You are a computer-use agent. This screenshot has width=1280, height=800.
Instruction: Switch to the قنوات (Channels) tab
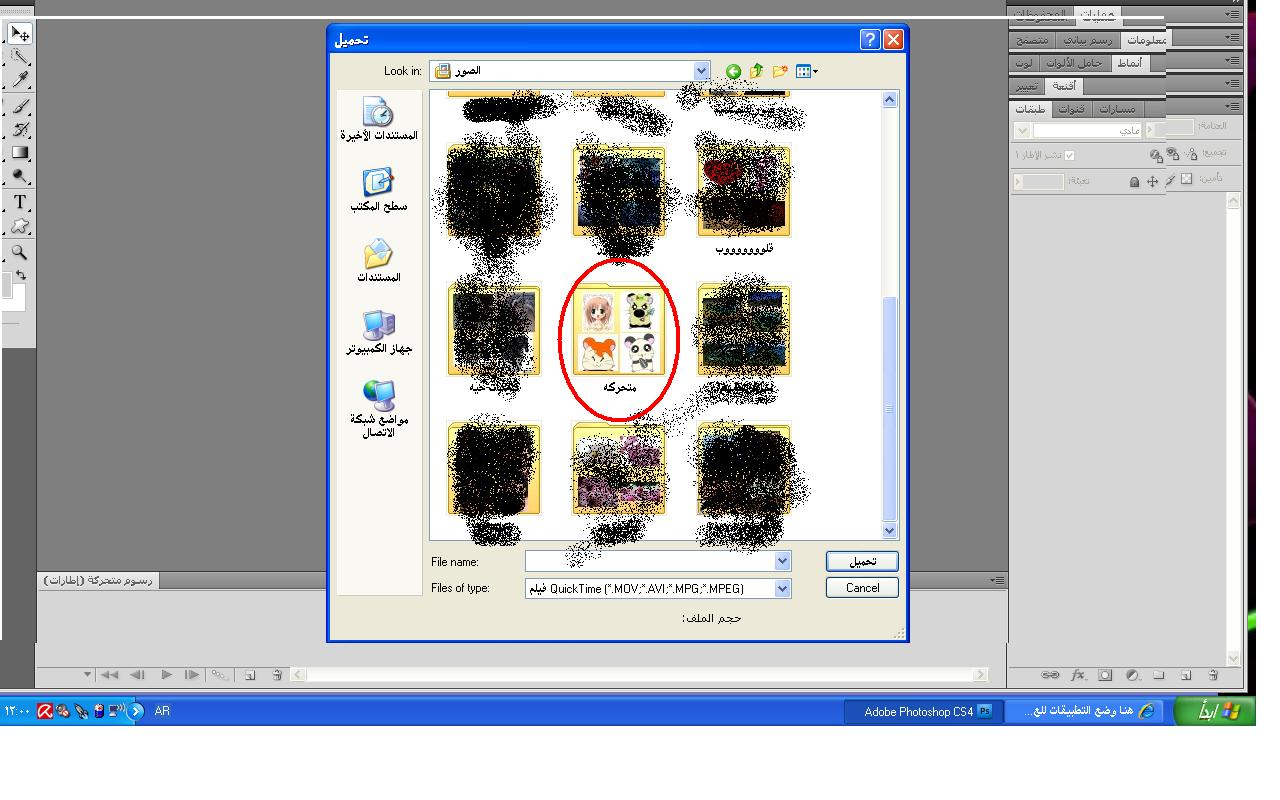tap(1071, 109)
